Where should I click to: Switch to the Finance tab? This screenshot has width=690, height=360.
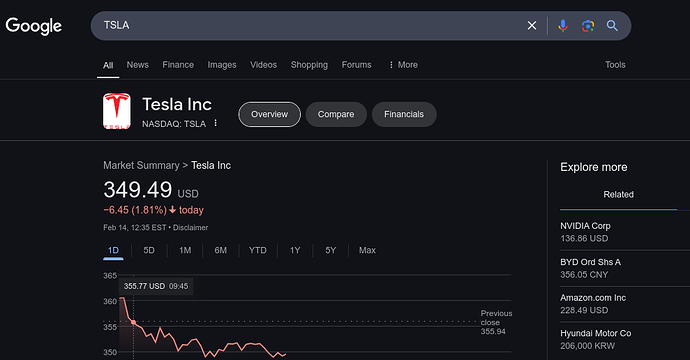pyautogui.click(x=178, y=65)
